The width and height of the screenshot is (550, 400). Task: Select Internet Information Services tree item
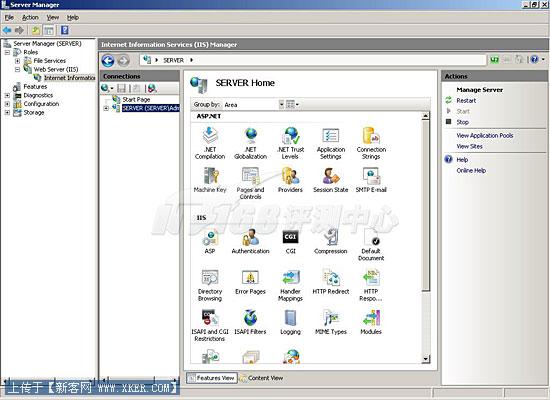(69, 78)
